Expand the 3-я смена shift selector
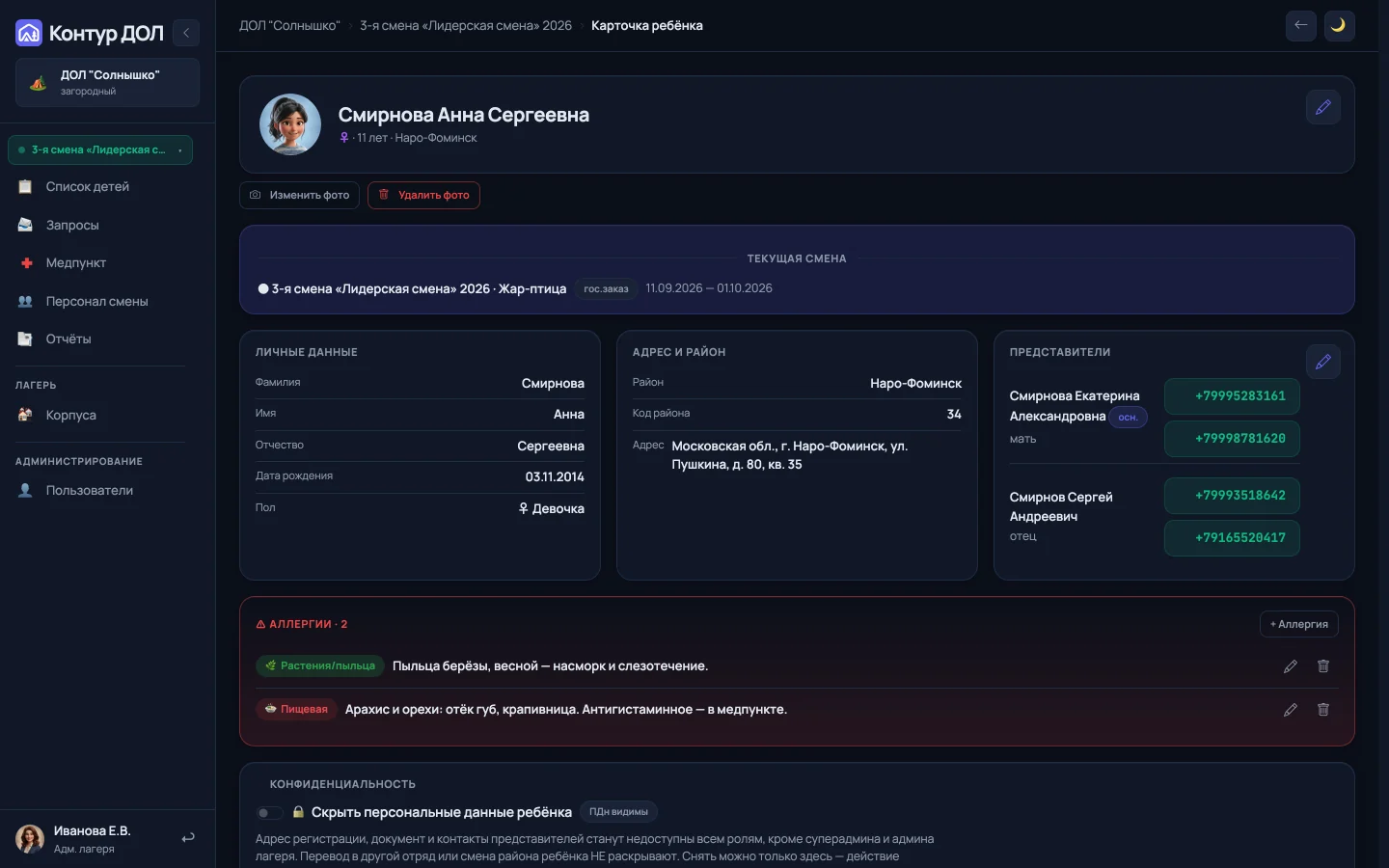Screen dimensions: 1389x868 click(100, 149)
